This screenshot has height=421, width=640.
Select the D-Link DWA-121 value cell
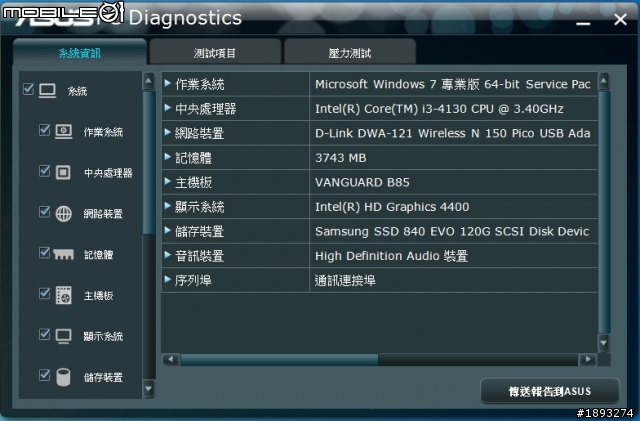(x=453, y=133)
